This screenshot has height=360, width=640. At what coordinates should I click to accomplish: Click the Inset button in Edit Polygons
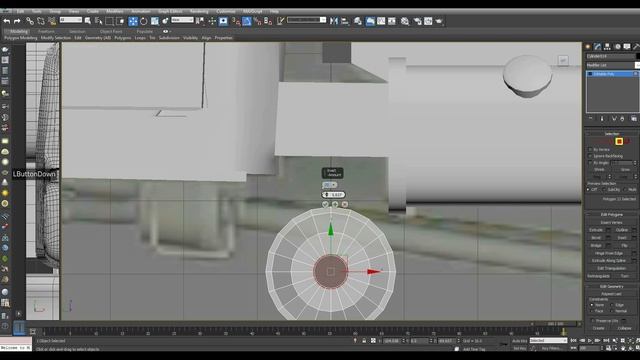pyautogui.click(x=622, y=238)
